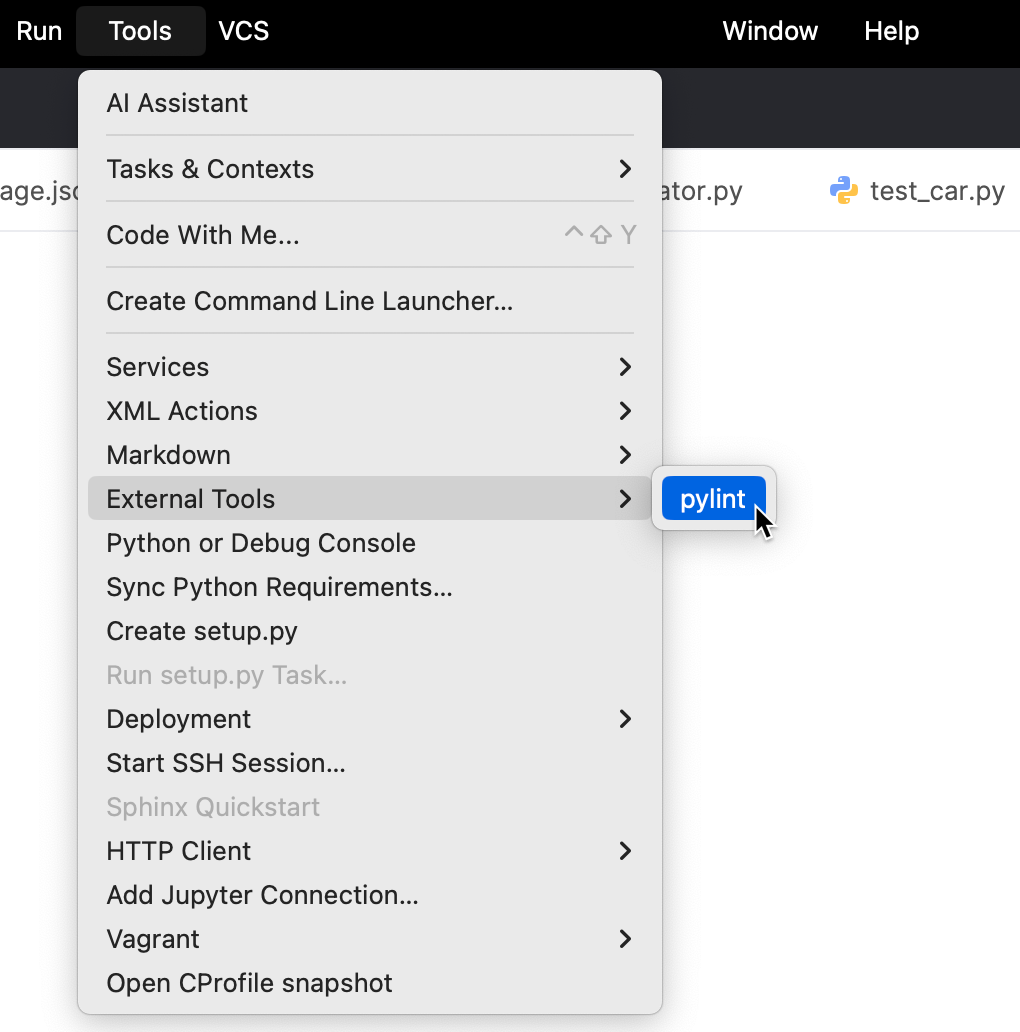Run the pylint external tool
Viewport: 1020px width, 1032px height.
point(712,498)
